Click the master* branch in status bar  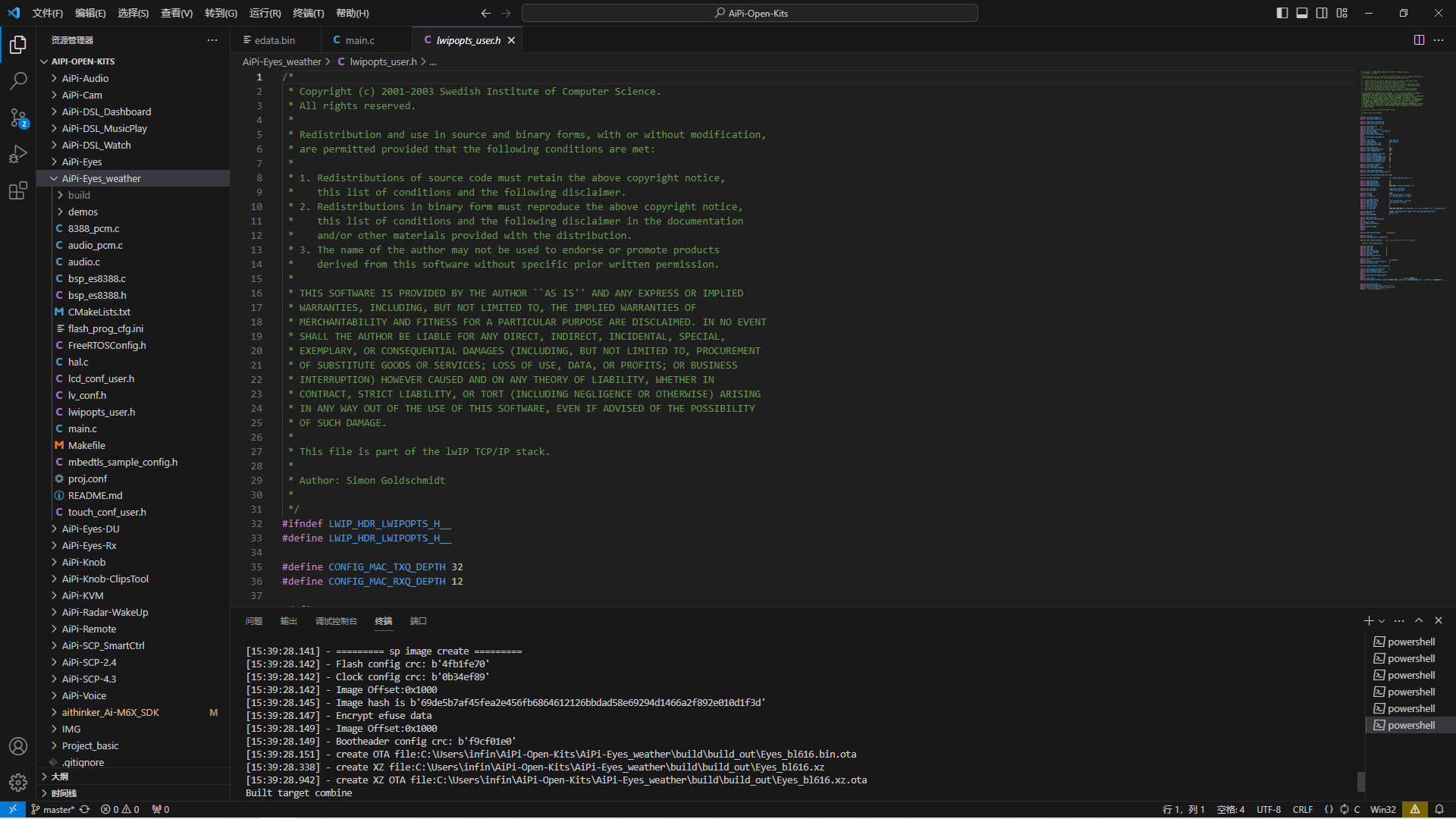53,809
